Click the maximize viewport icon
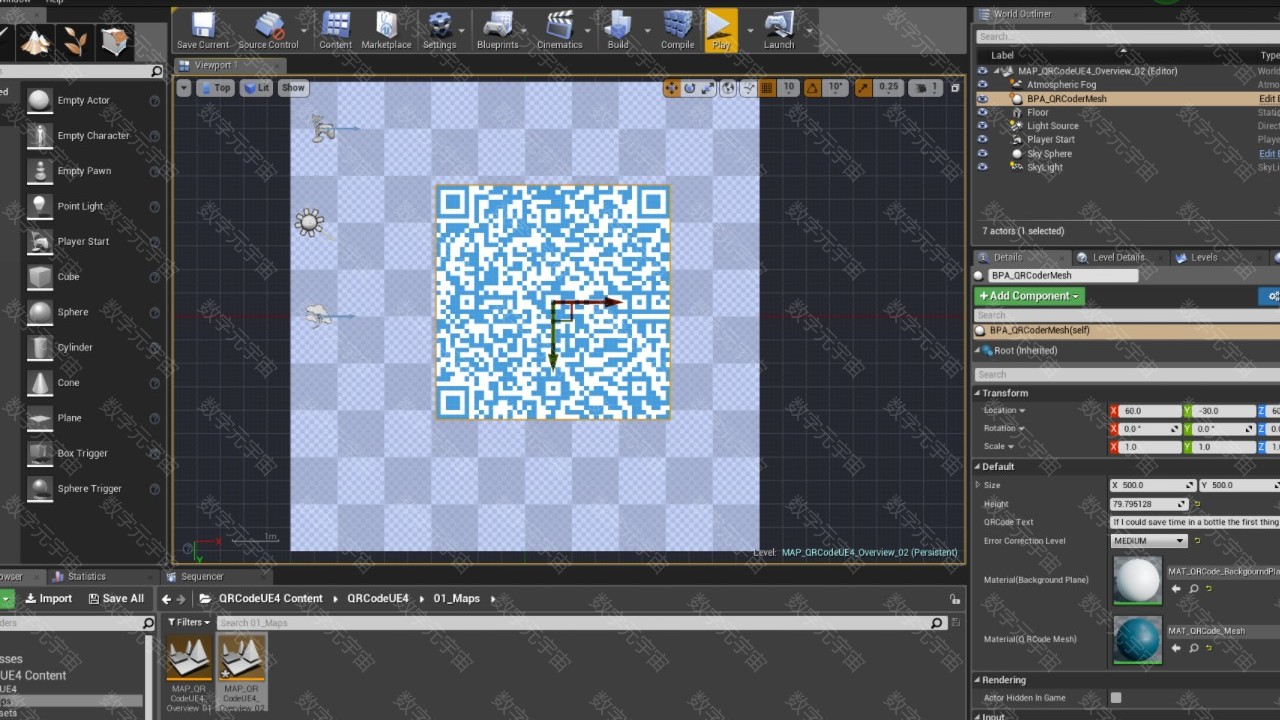 point(955,88)
